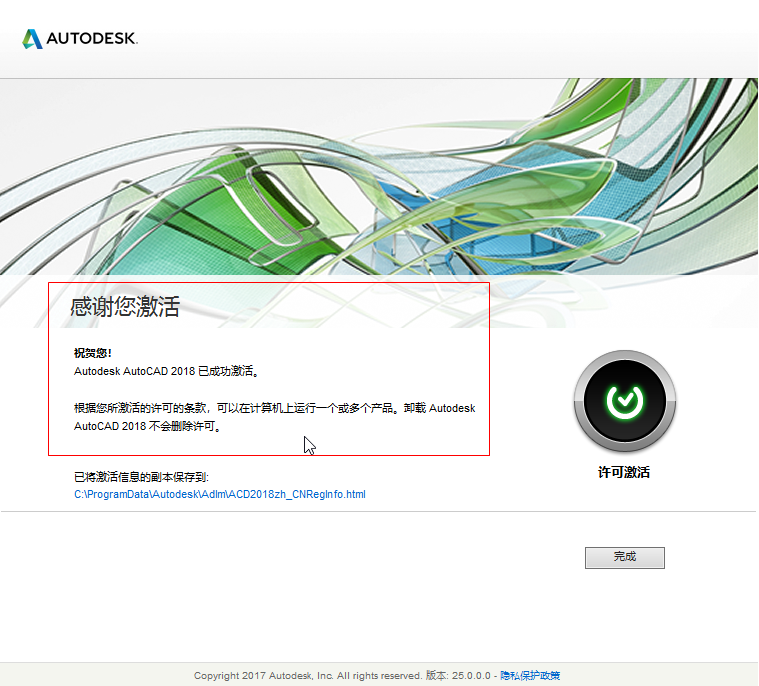Click the bold 祝贺您! text
Image resolution: width=759 pixels, height=686 pixels.
click(93, 353)
